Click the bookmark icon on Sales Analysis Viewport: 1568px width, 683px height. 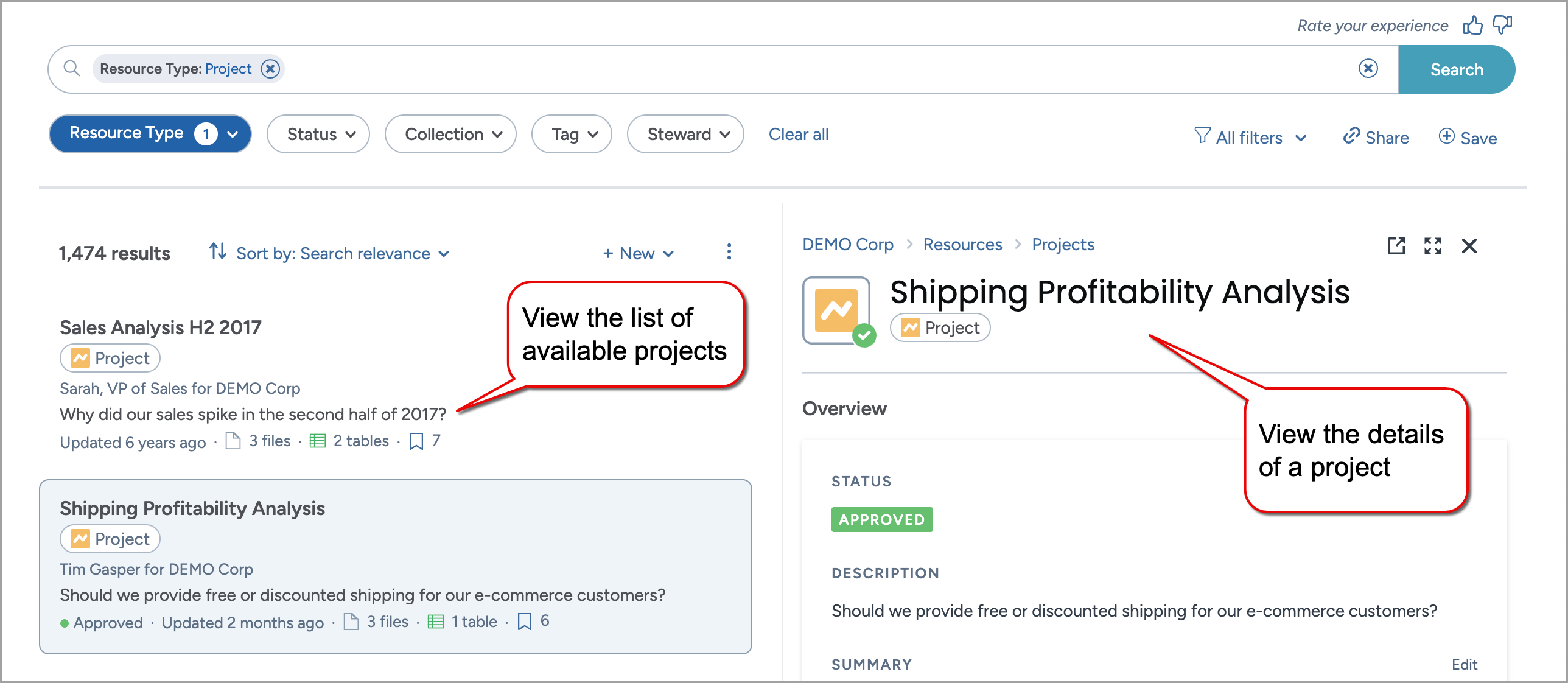tap(416, 441)
